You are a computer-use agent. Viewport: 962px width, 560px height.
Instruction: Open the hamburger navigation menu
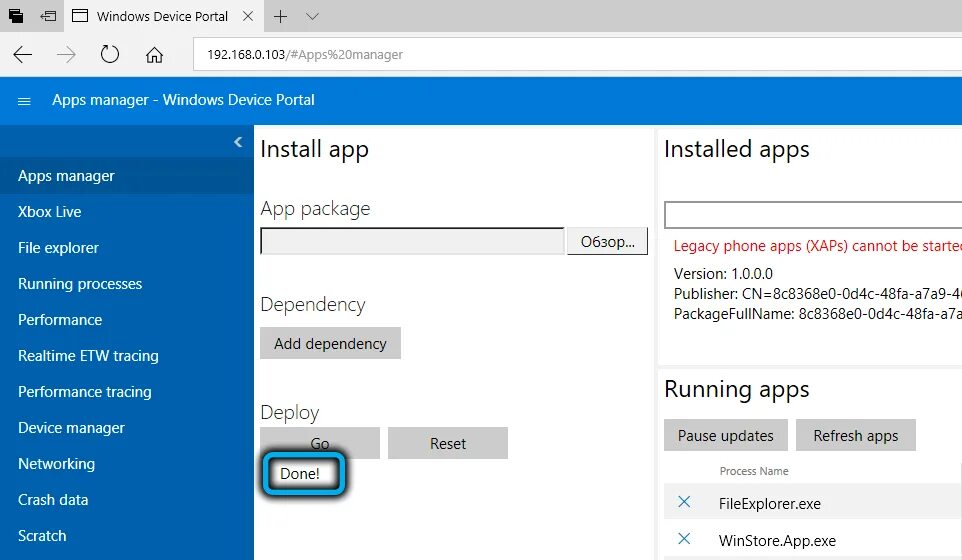click(25, 101)
